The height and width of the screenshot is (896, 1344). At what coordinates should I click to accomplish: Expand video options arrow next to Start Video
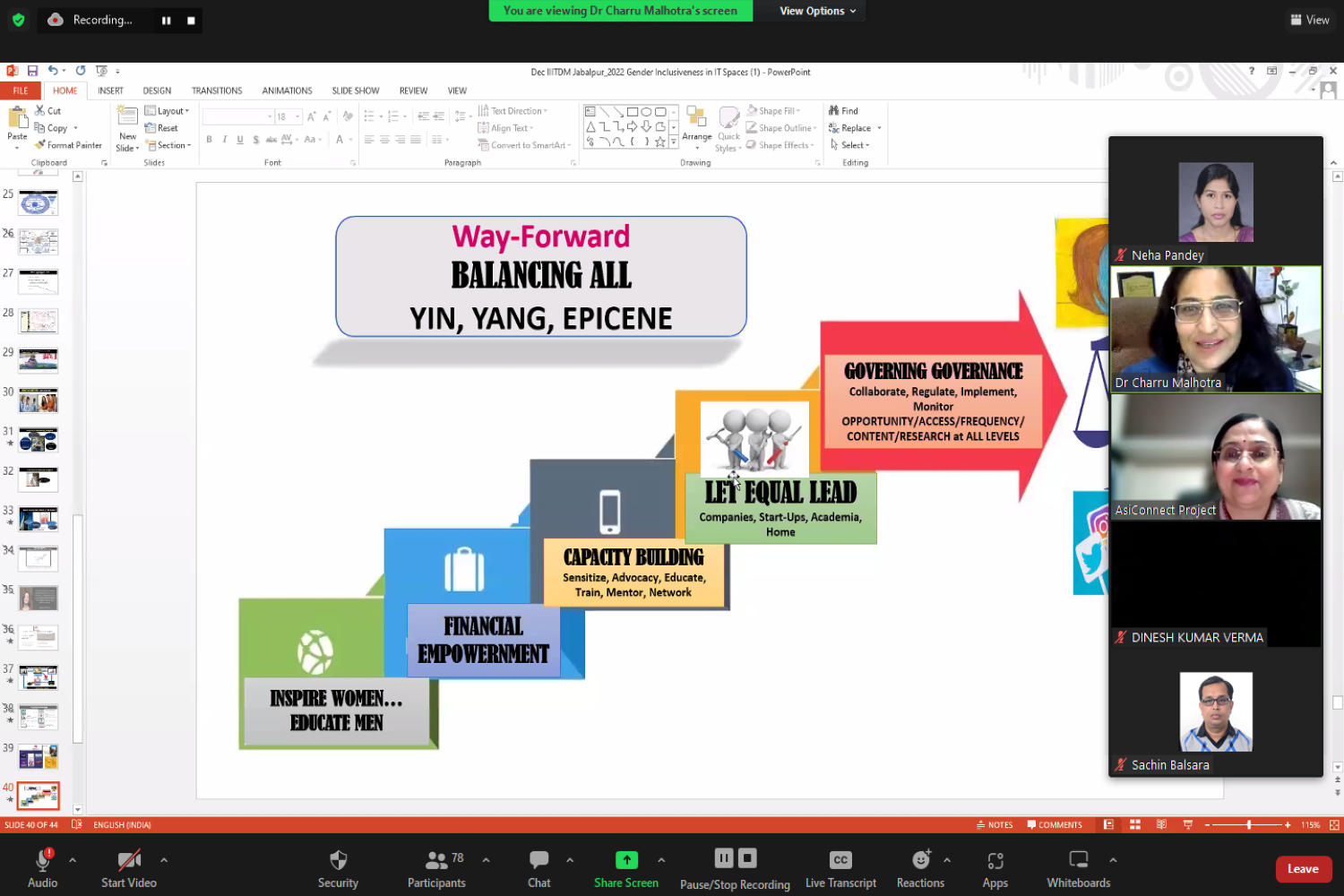(x=164, y=860)
